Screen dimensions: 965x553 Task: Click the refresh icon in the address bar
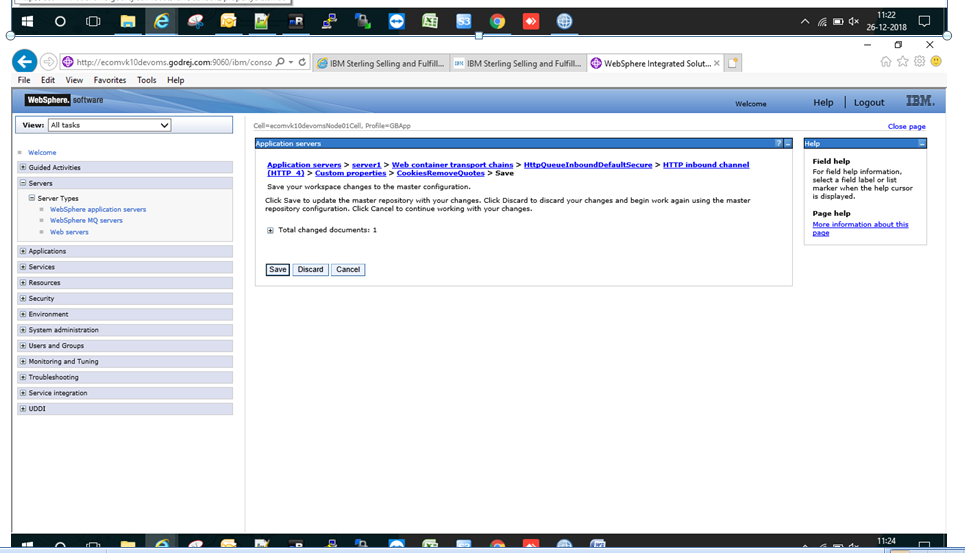coord(302,62)
